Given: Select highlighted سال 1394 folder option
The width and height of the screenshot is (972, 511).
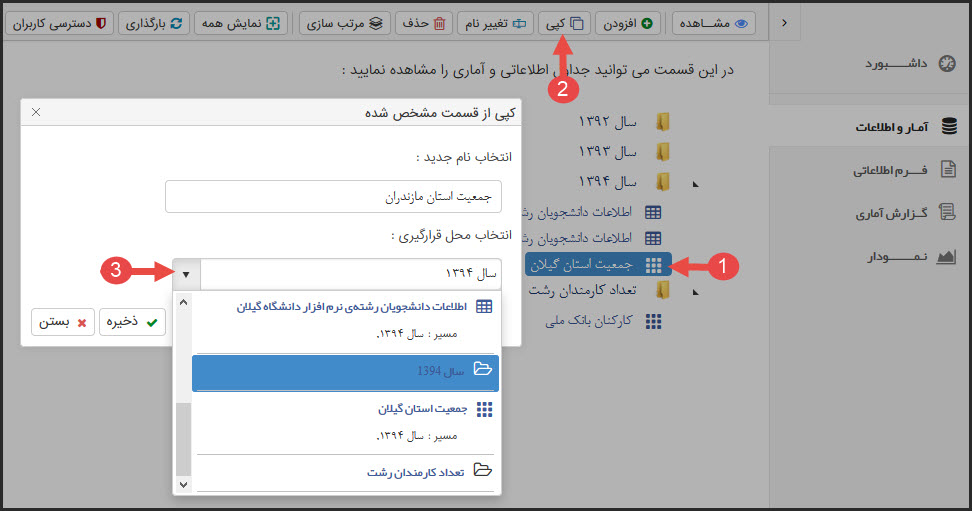Looking at the screenshot, I should (x=345, y=370).
